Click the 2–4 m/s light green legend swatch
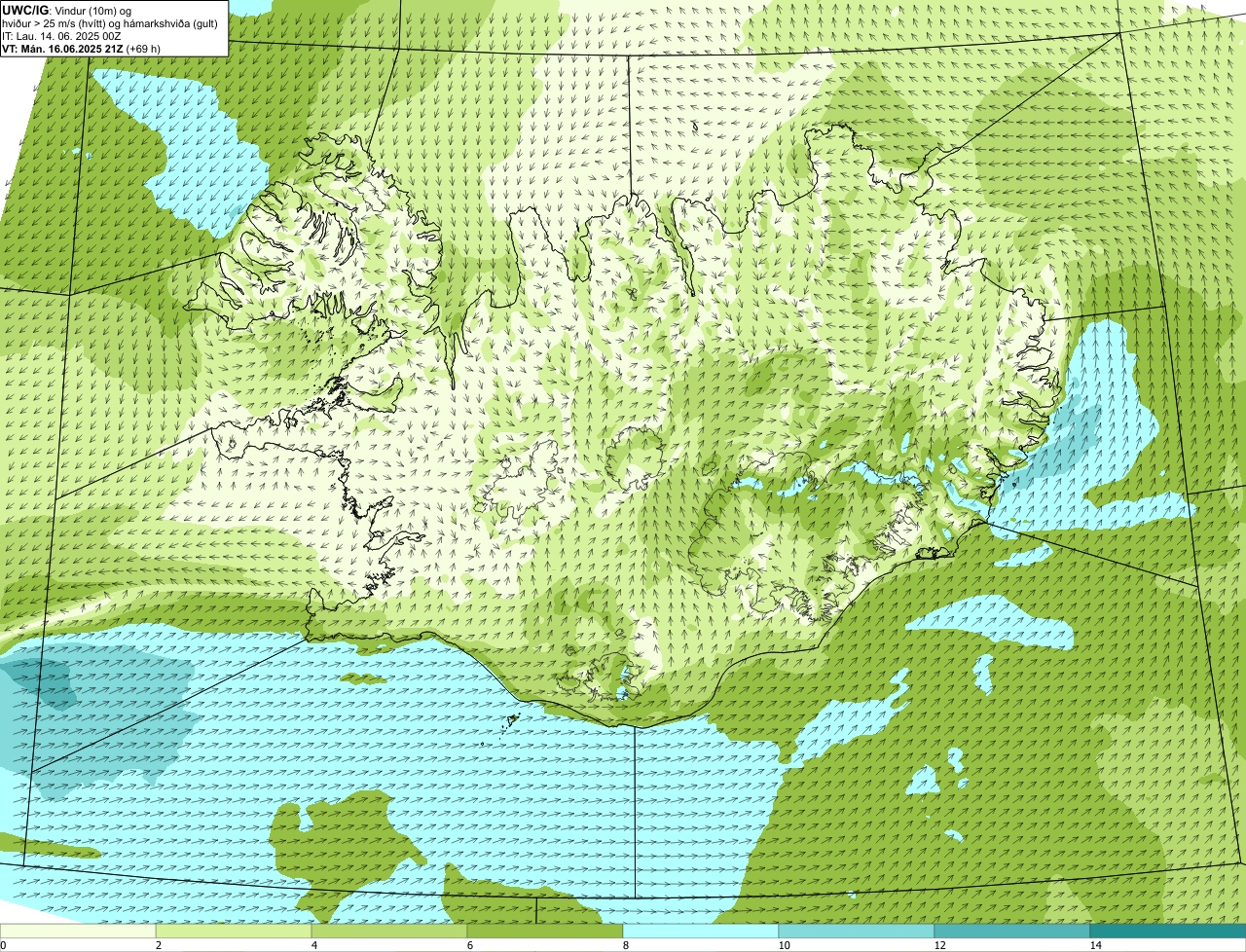Image resolution: width=1246 pixels, height=952 pixels. click(234, 932)
